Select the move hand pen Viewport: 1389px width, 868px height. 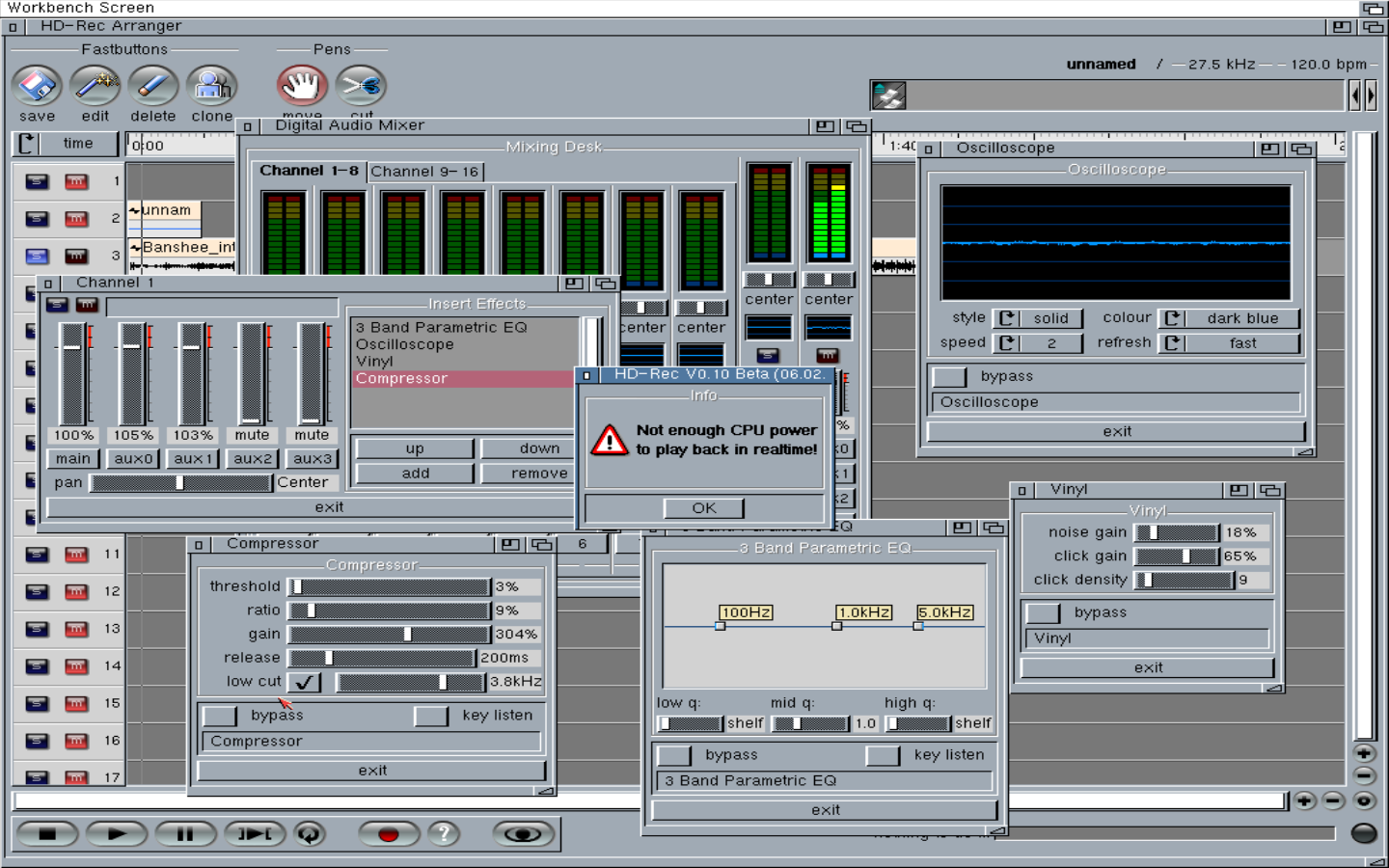(x=302, y=86)
